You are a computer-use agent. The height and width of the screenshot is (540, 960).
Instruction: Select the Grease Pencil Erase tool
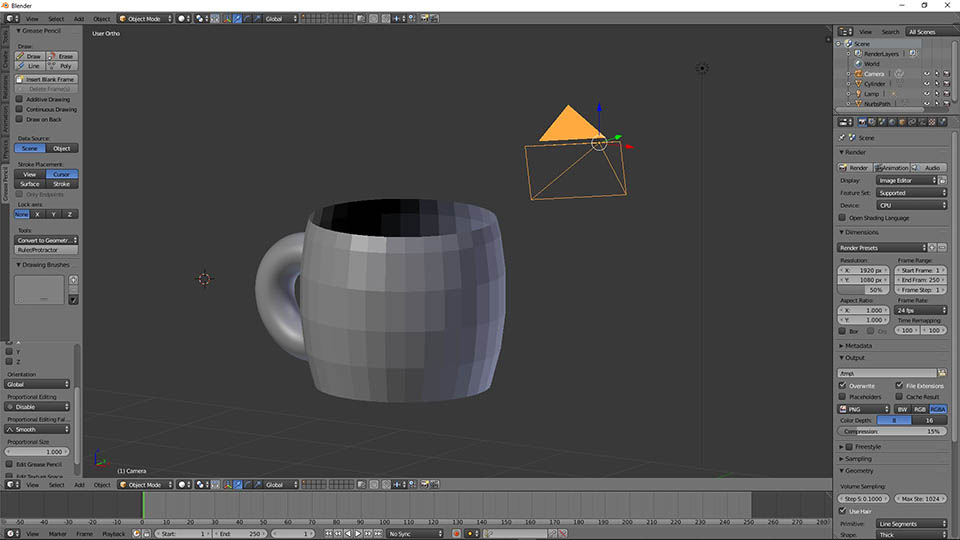(x=62, y=56)
